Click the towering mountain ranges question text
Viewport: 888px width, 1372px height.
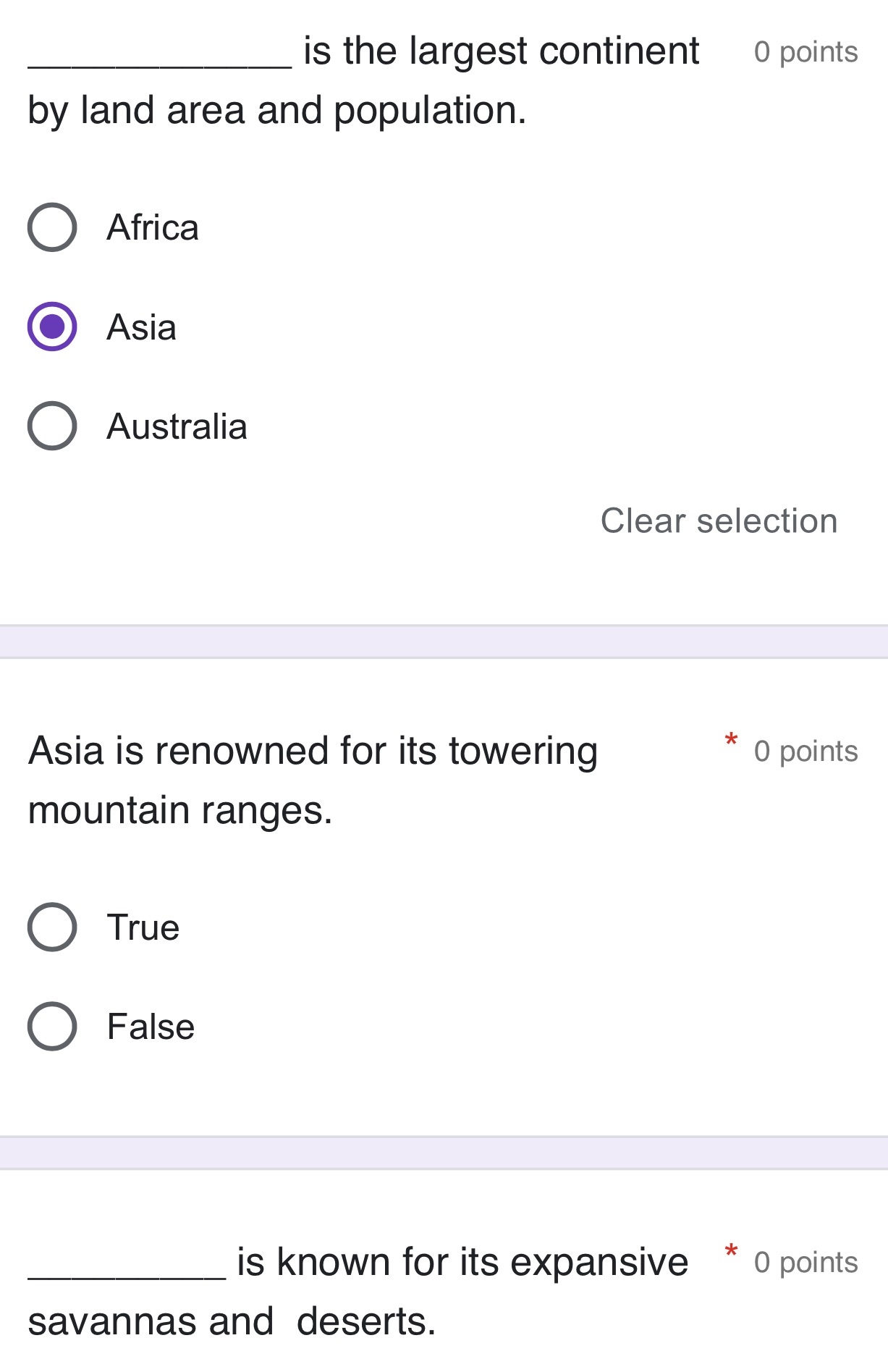pyautogui.click(x=313, y=780)
